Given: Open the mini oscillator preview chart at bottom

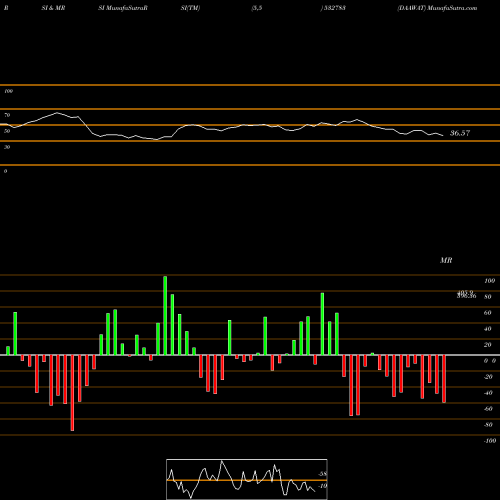Looking at the screenshot, I should pos(247,479).
